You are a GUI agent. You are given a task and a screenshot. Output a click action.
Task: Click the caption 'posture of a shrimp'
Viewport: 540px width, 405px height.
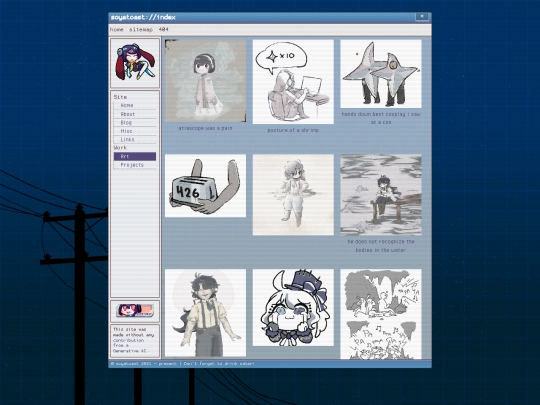(x=293, y=130)
